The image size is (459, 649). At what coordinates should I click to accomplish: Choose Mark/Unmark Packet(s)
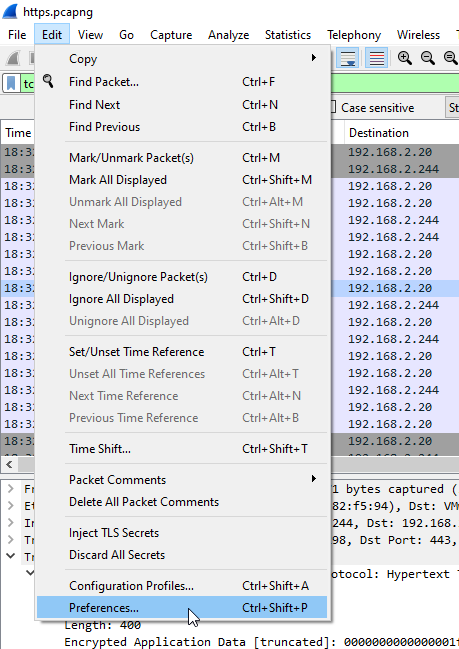click(x=182, y=158)
